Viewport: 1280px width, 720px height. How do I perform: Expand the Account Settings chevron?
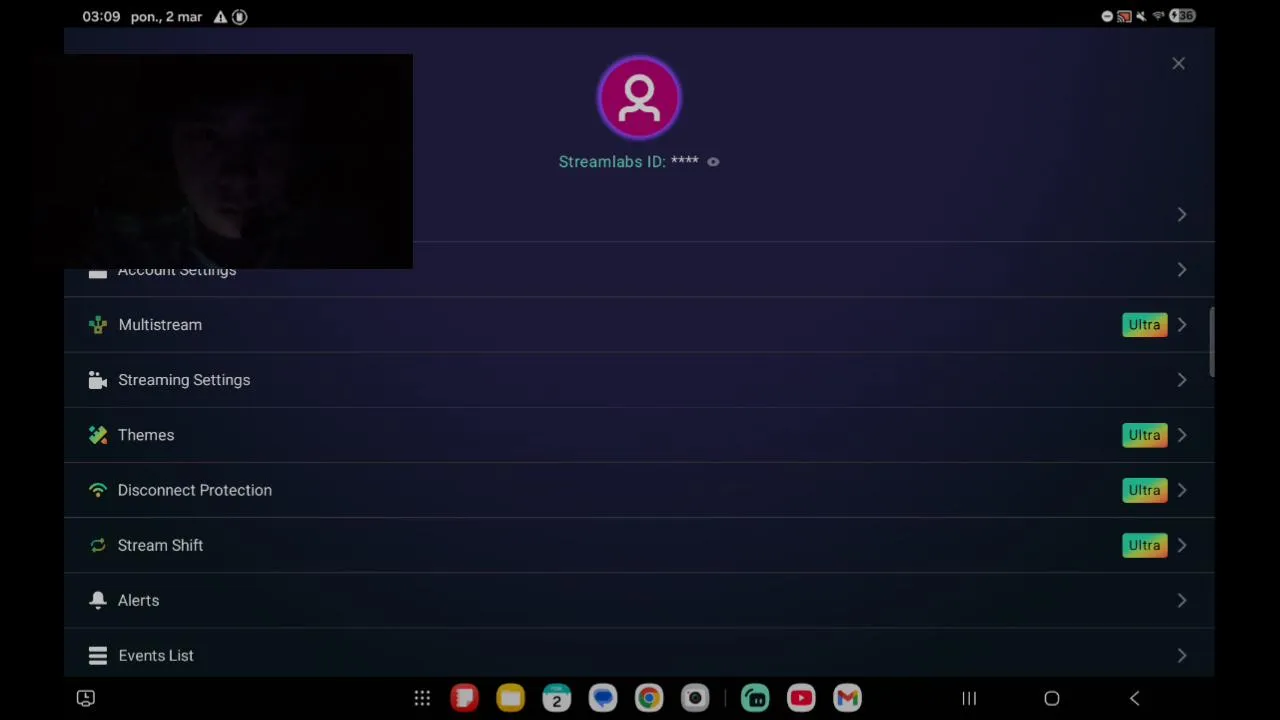point(1181,270)
